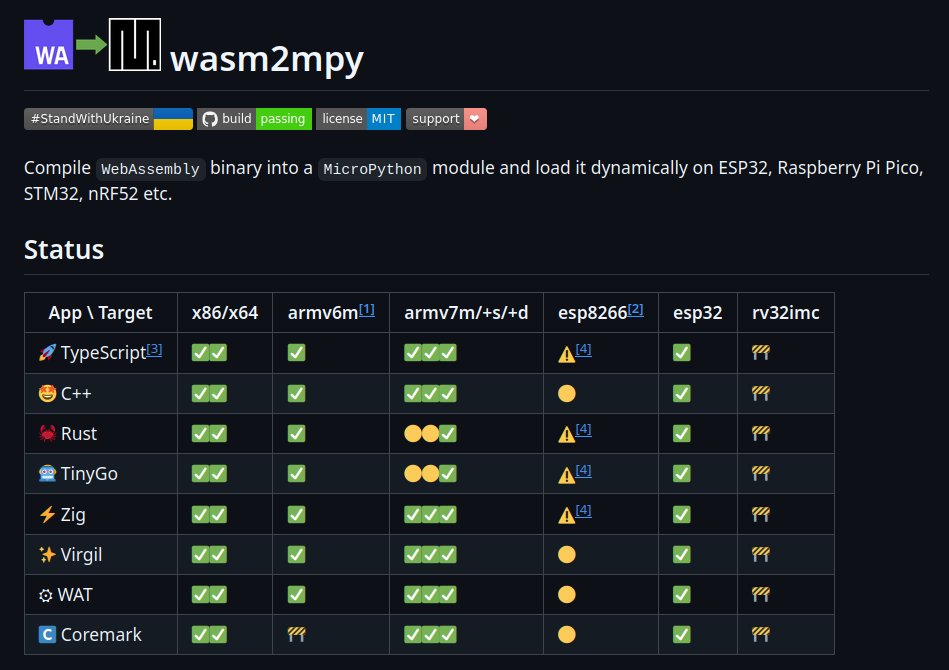Click the TinyGo row label
The height and width of the screenshot is (670, 949).
coord(89,473)
